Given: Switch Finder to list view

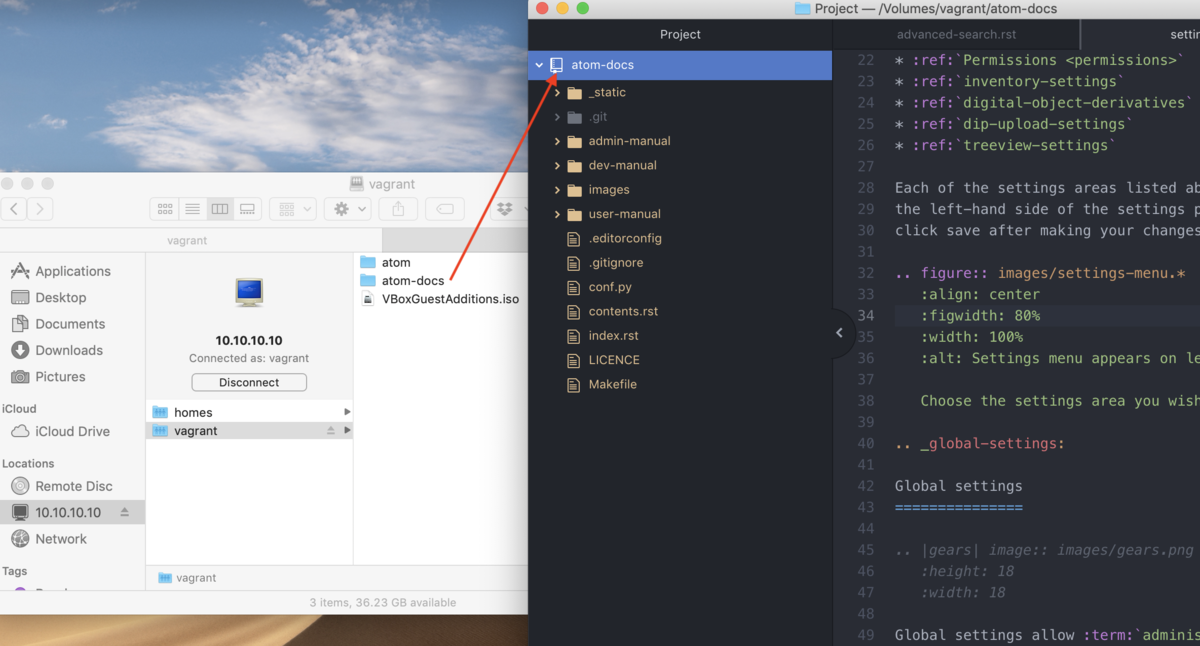Looking at the screenshot, I should (x=192, y=209).
